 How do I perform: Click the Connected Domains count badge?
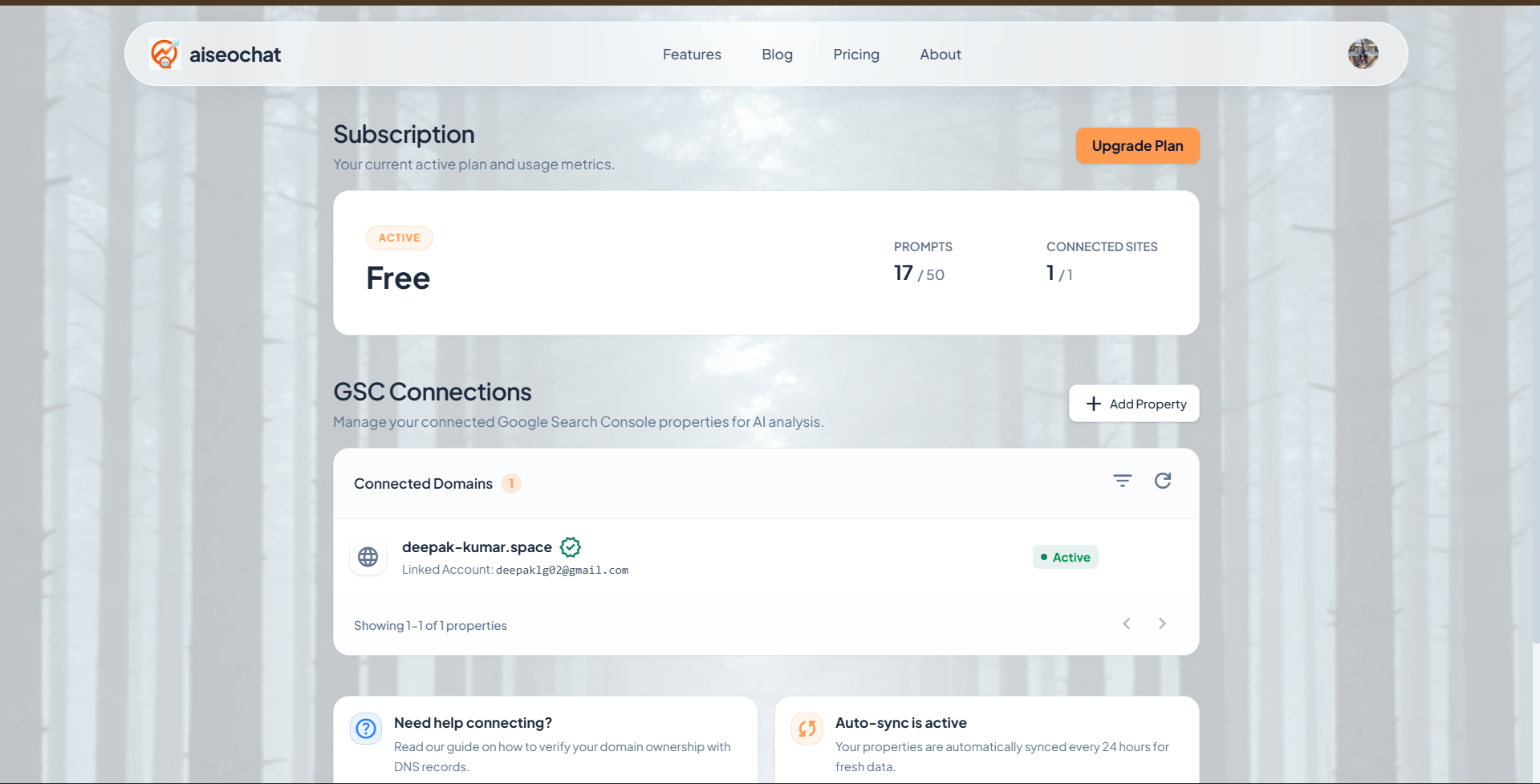click(511, 484)
